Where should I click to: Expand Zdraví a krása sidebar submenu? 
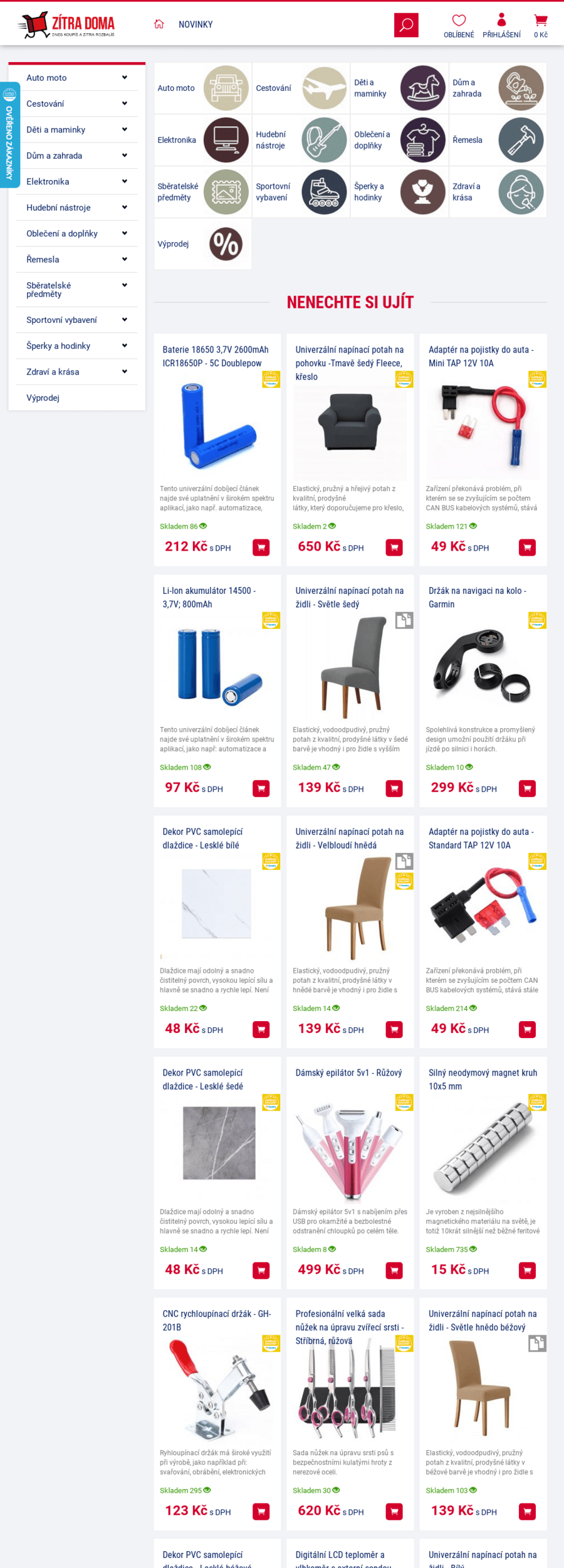(125, 372)
